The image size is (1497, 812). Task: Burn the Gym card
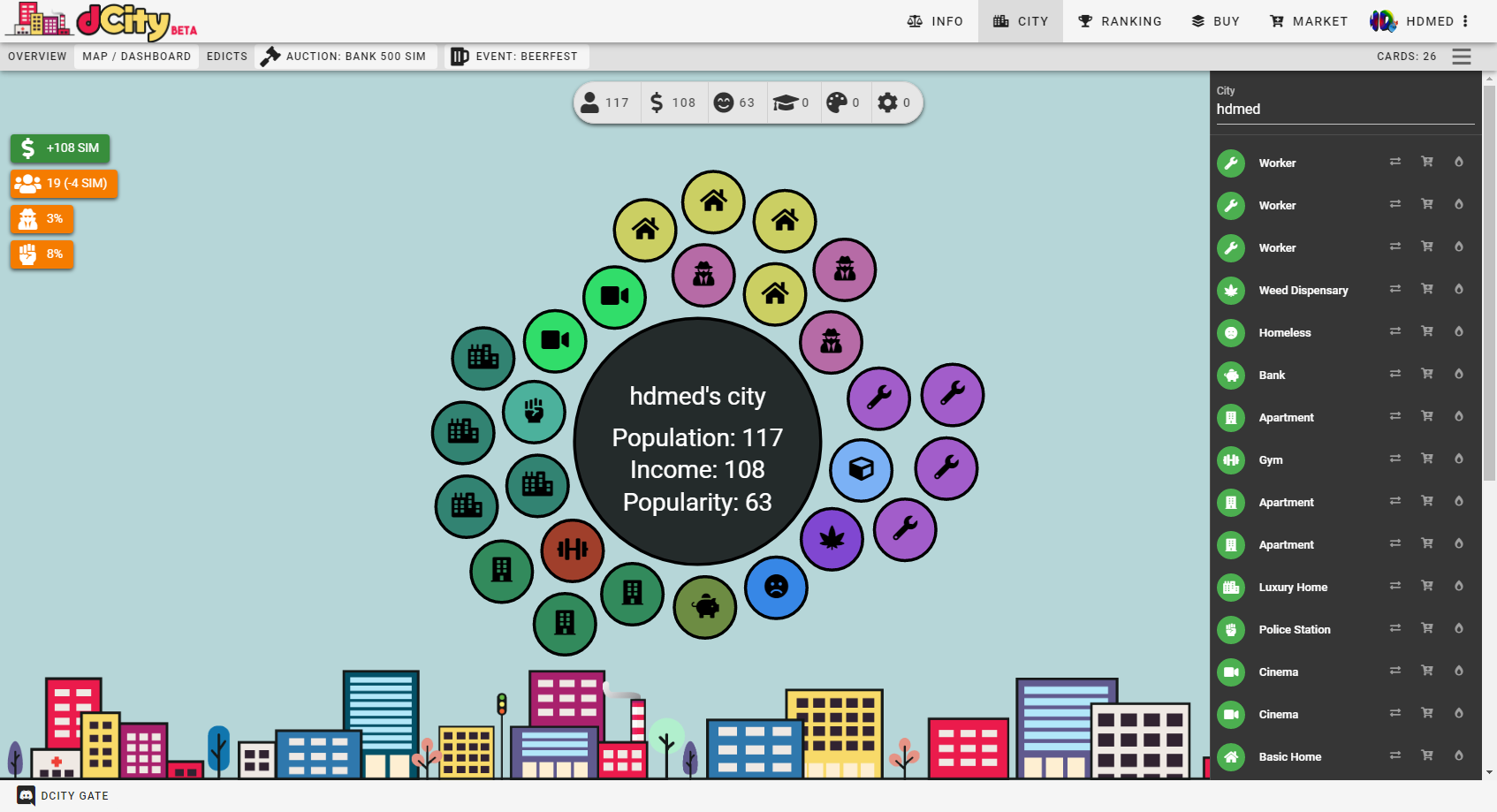(x=1459, y=459)
